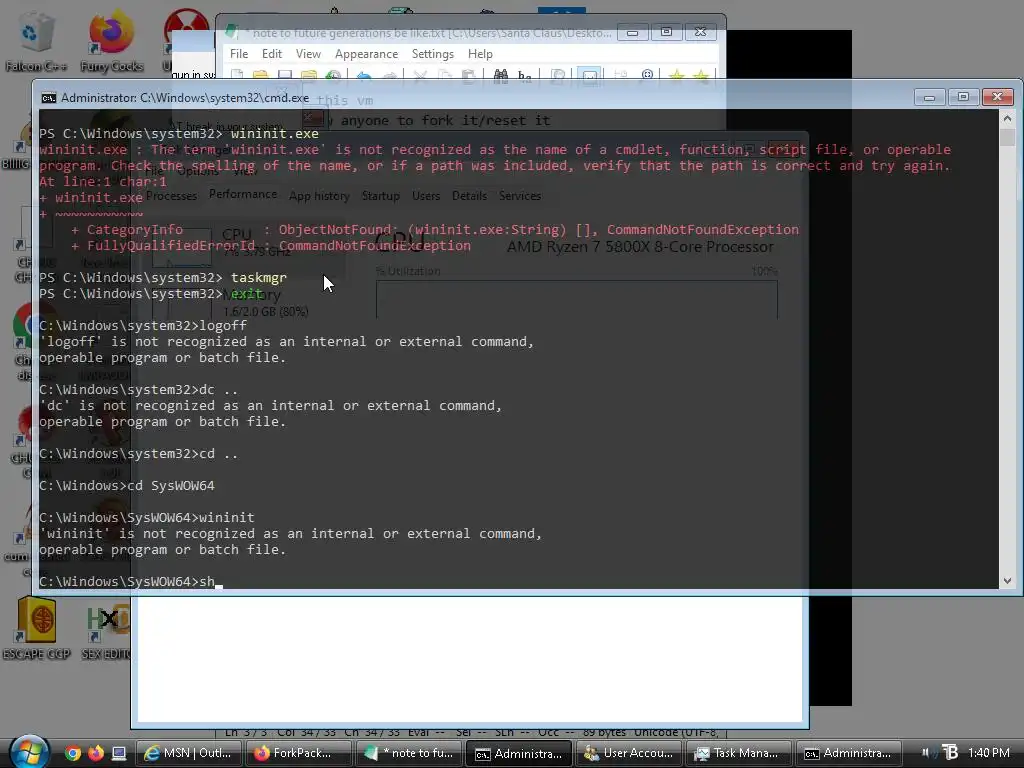Open the Falcon C++ desktop shortcut

coord(35,42)
